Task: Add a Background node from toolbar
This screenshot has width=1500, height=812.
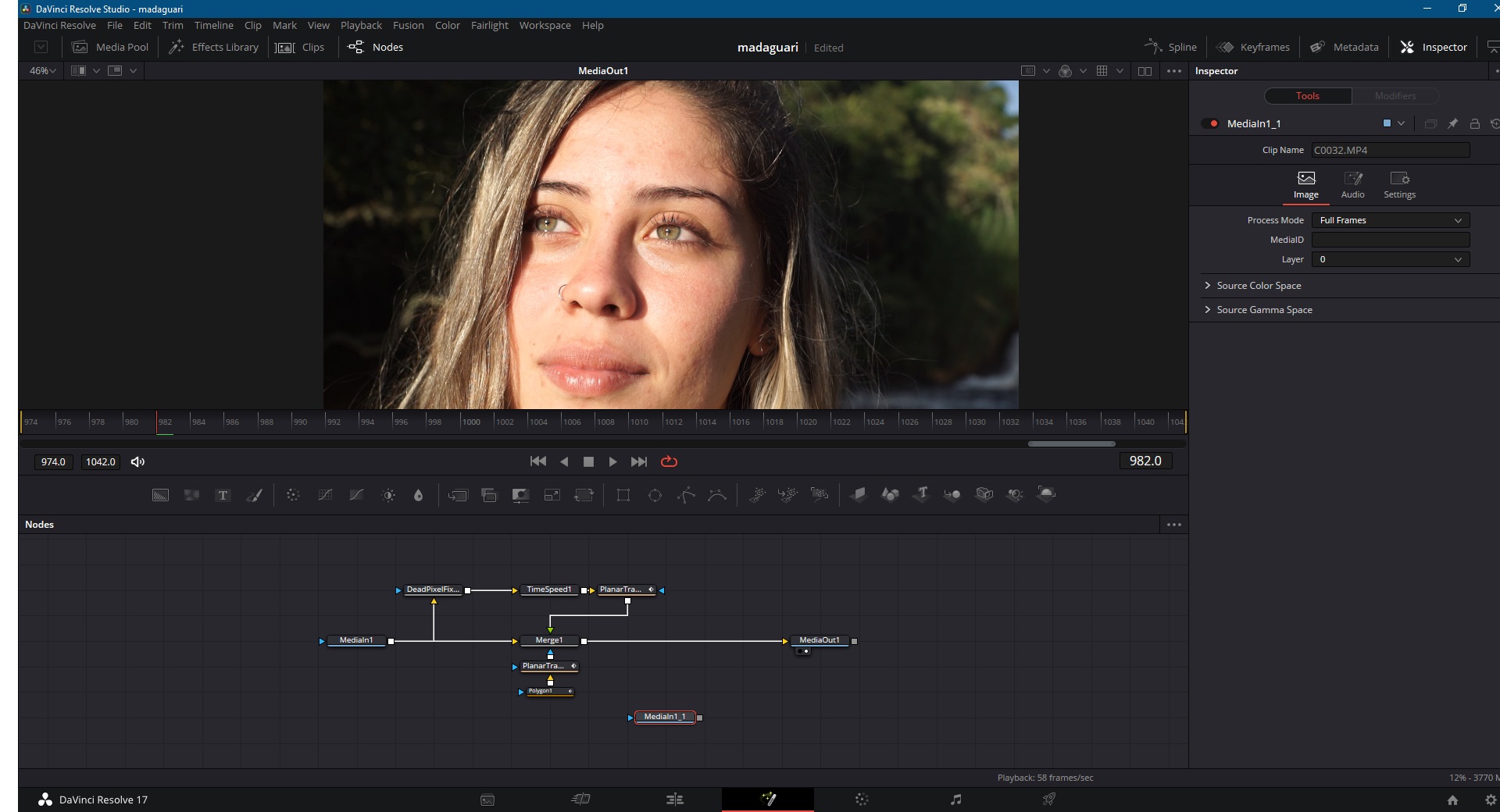Action: pyautogui.click(x=160, y=495)
